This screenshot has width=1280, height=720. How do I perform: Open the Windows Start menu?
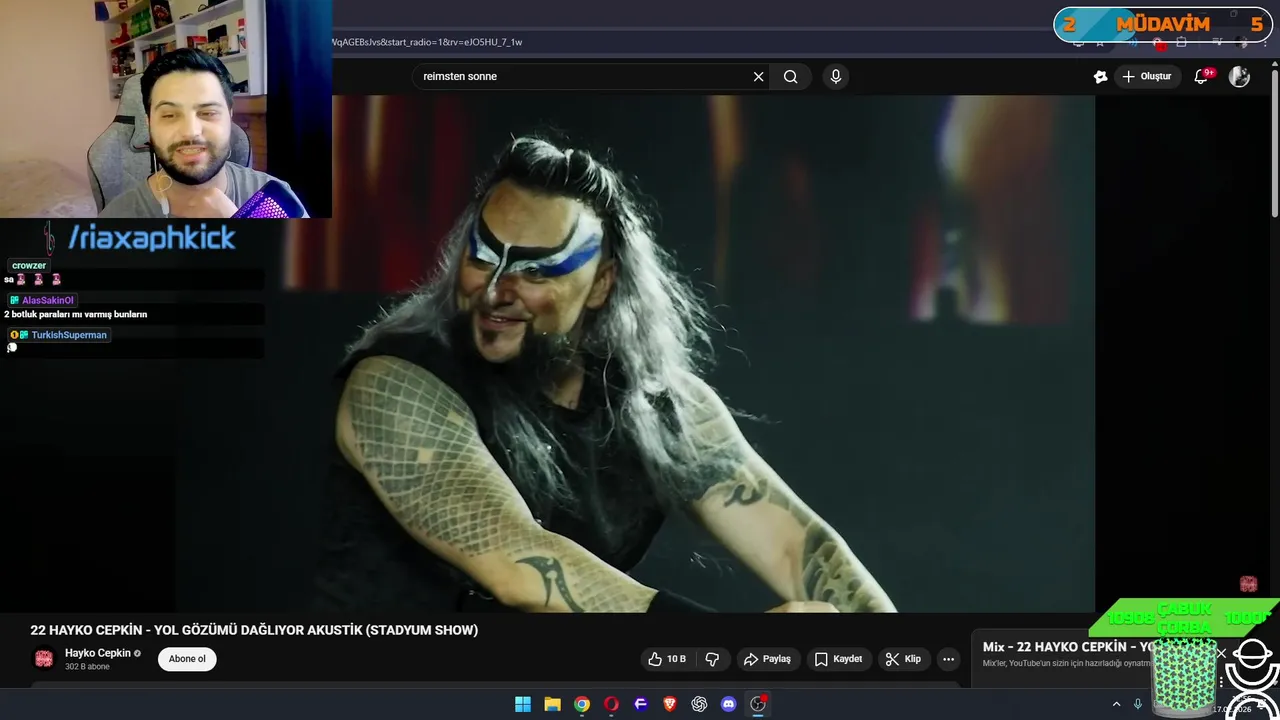(522, 704)
